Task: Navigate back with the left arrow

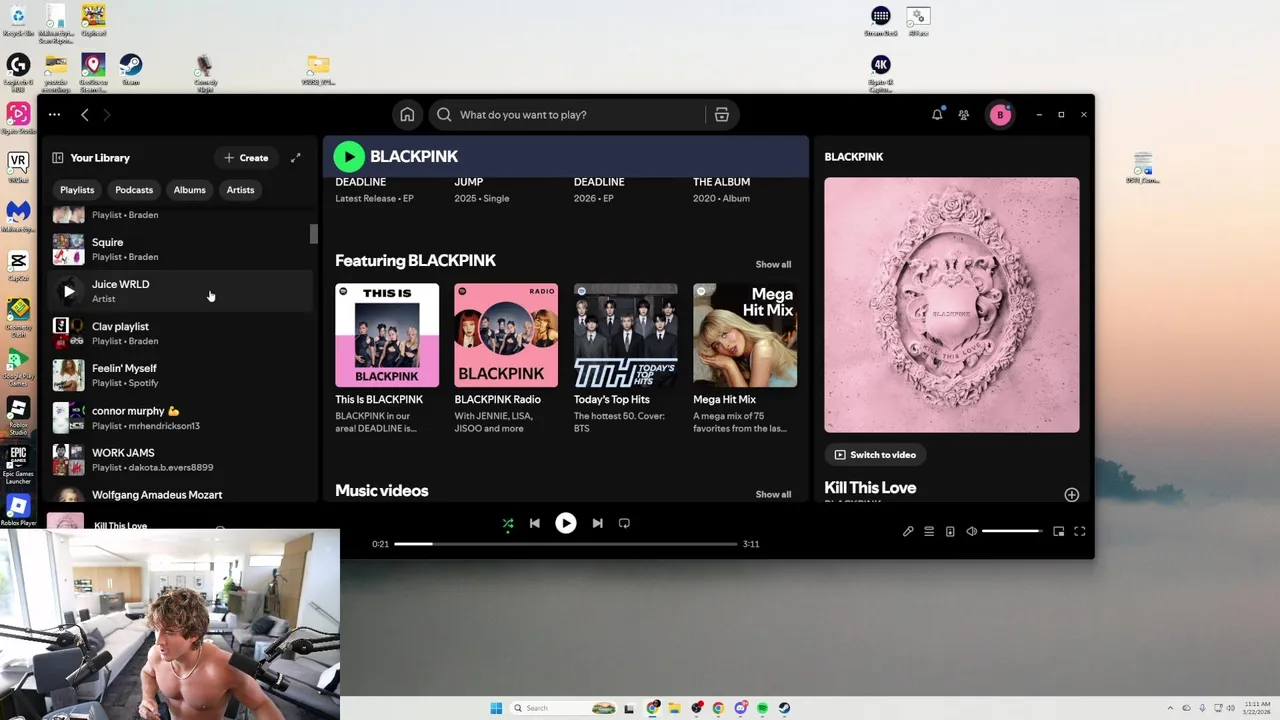Action: point(85,115)
